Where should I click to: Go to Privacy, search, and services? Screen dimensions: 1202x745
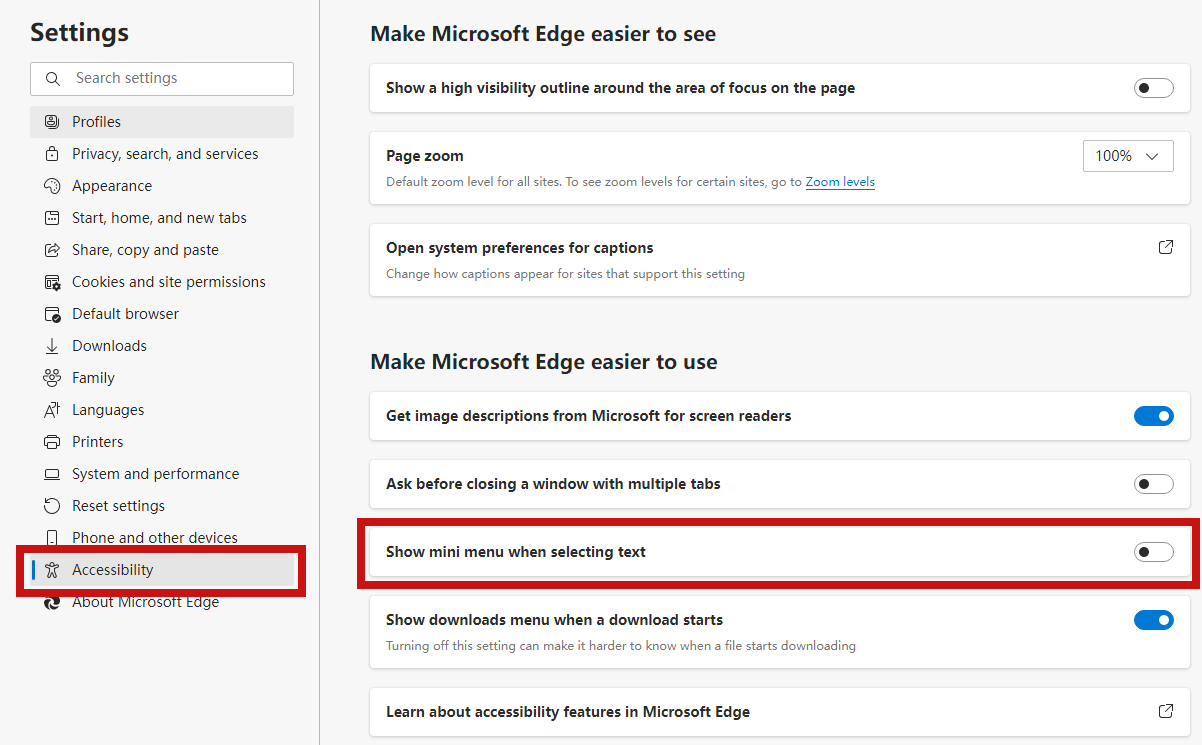tap(162, 154)
